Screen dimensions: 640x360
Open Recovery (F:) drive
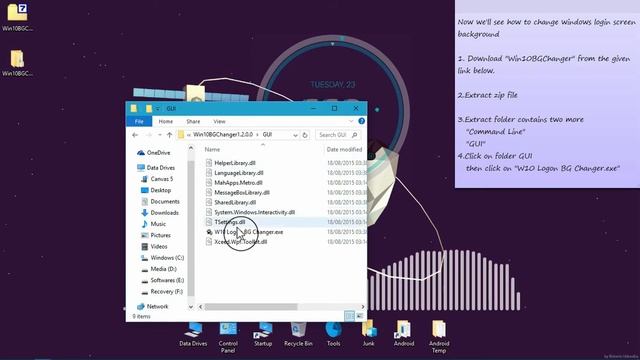point(167,291)
